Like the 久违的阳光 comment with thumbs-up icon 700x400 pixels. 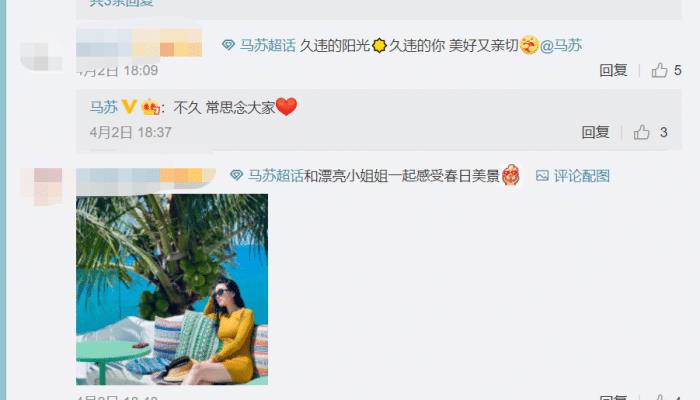coord(659,70)
